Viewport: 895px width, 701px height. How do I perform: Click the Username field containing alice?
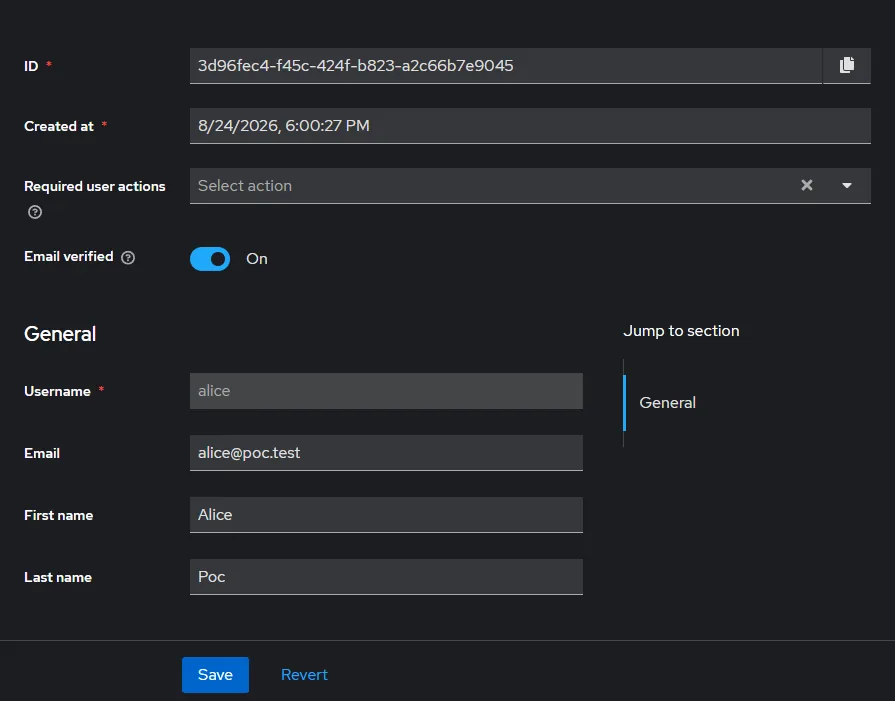(386, 391)
